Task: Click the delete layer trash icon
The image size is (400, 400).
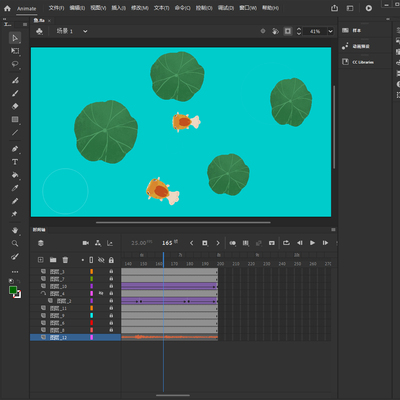Action: (x=65, y=260)
